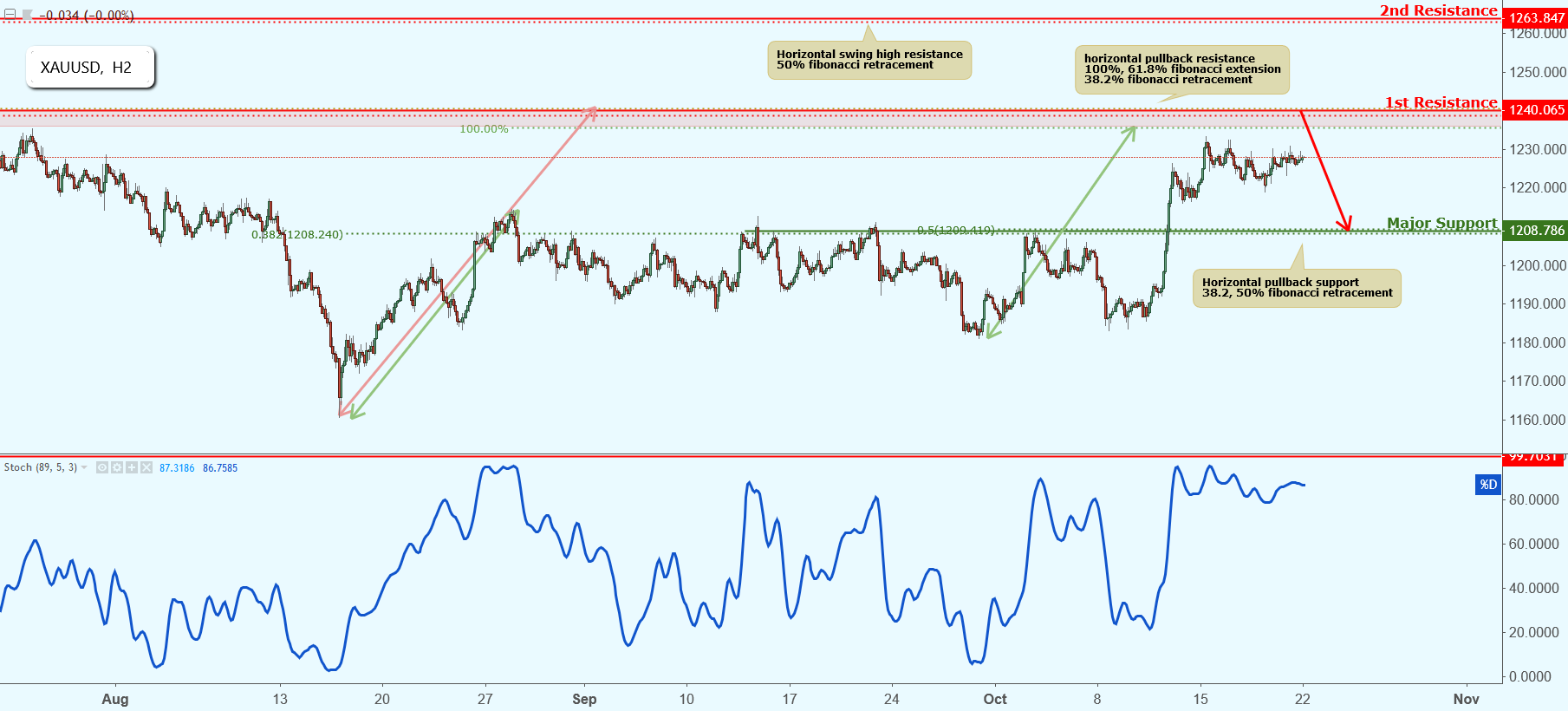Click the 20 date on time axis
This screenshot has height=711, width=1568.
[382, 699]
